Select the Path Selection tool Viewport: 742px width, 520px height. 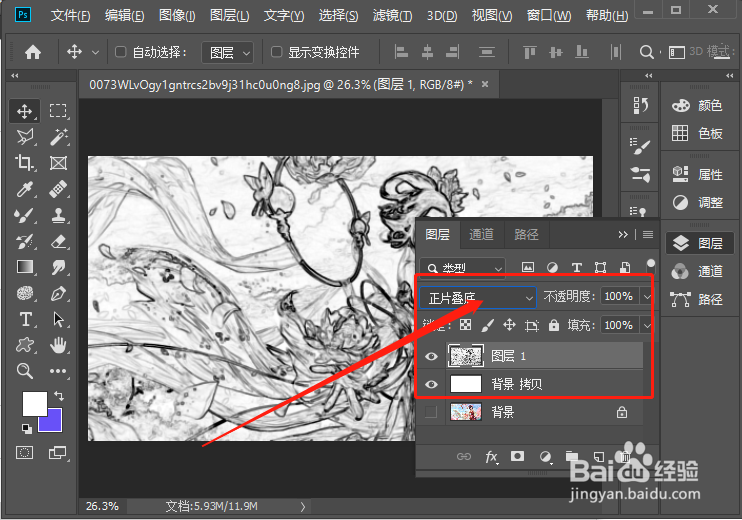click(58, 319)
